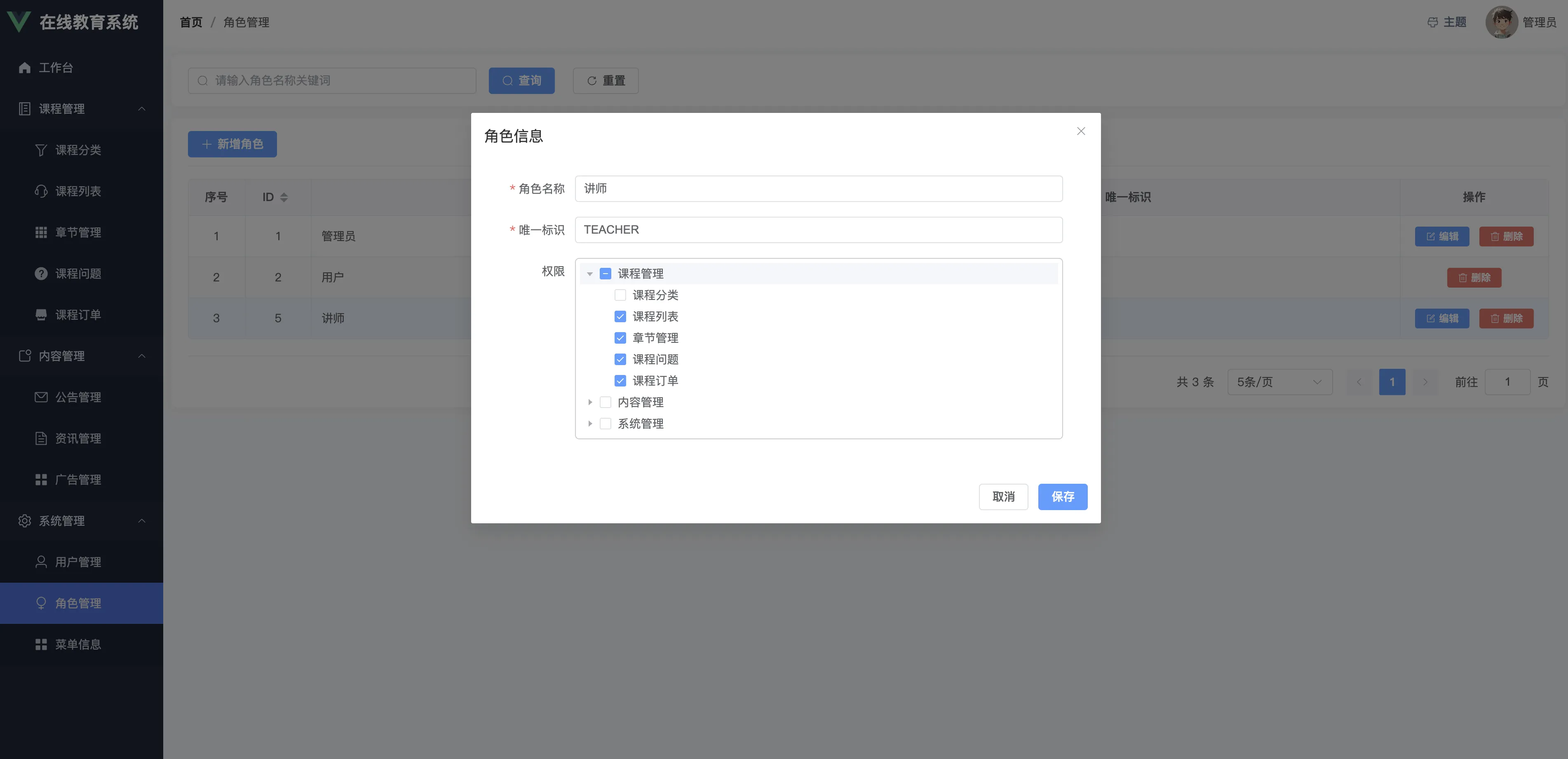Click 课程问题 question mark sidebar icon

click(x=41, y=274)
